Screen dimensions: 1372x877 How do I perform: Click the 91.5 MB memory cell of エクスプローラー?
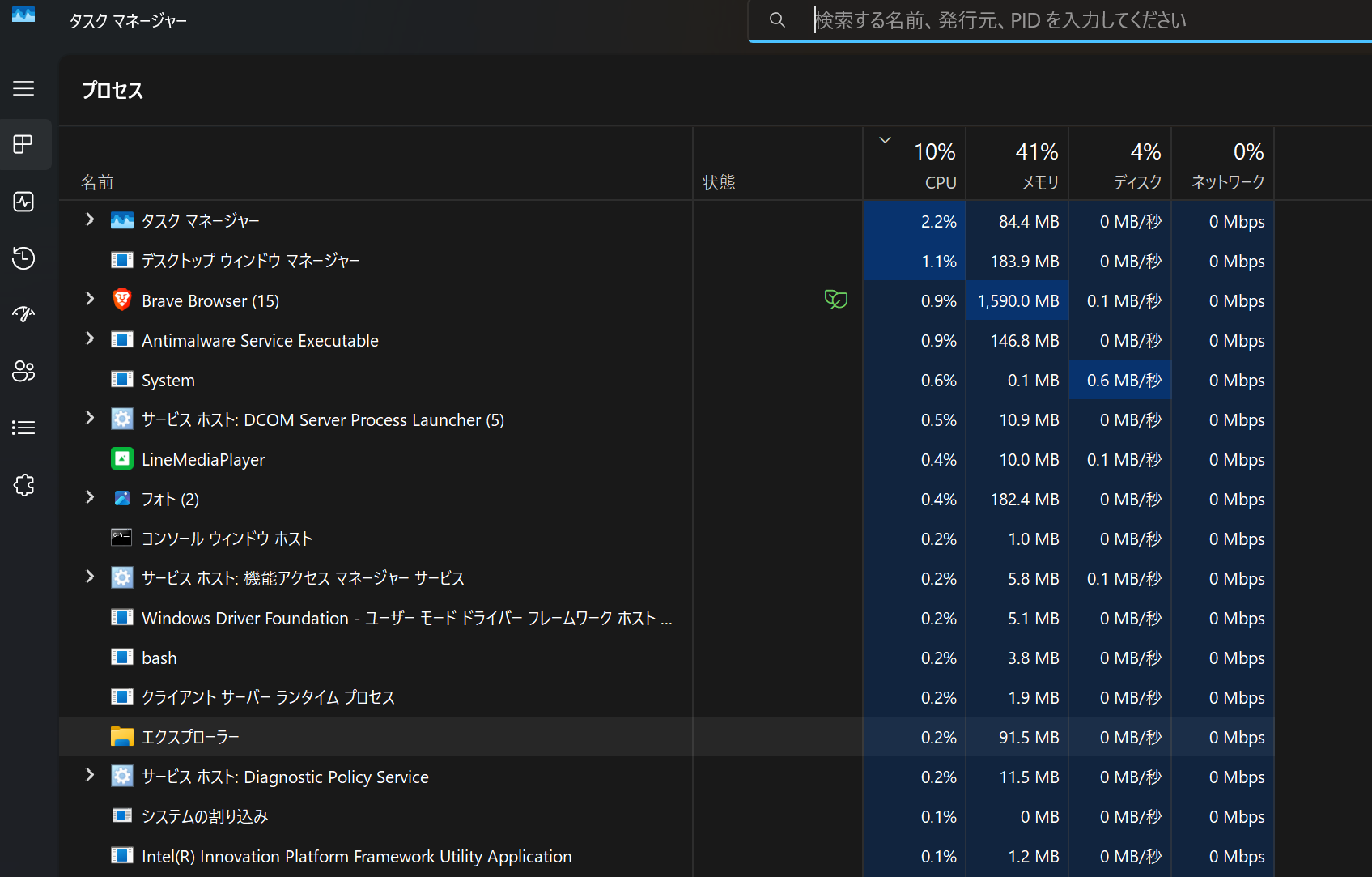click(1017, 737)
